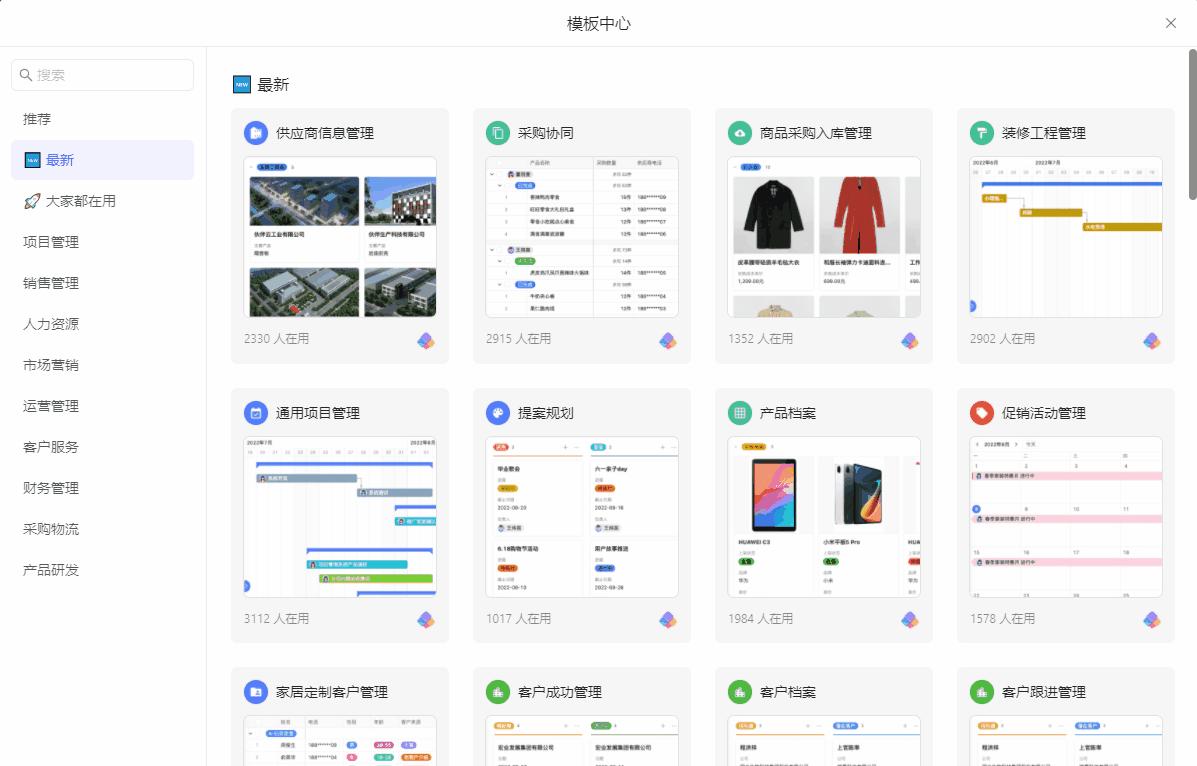Click the 供应商信息管理 template icon
Viewport: 1197px width, 766px height.
256,133
